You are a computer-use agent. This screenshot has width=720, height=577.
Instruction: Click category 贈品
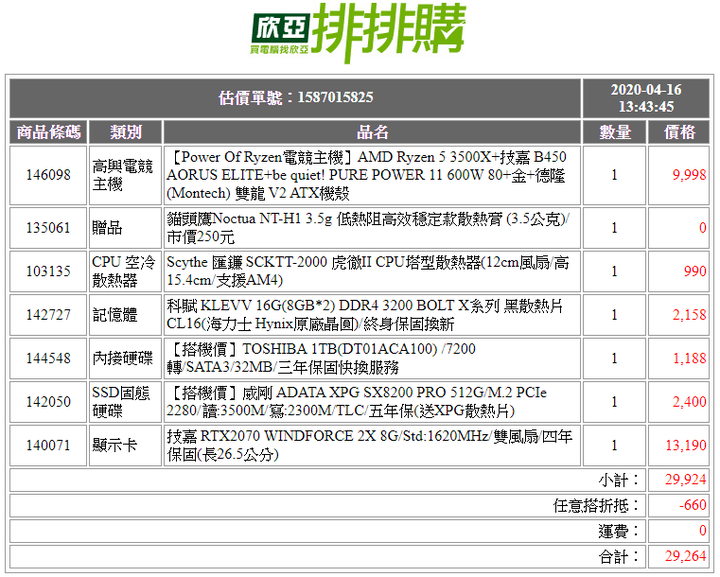[107, 228]
